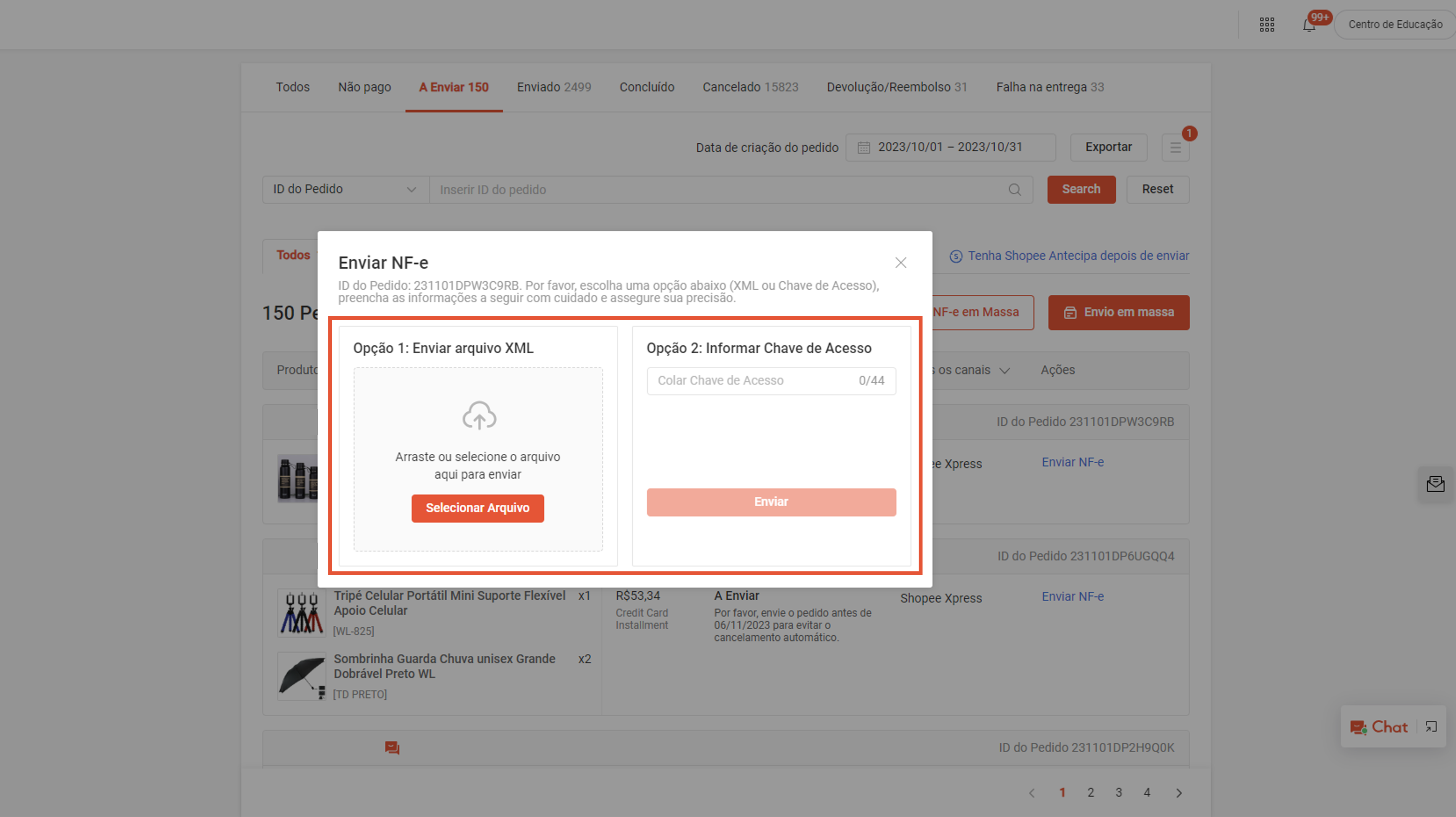Viewport: 1456px width, 817px height.
Task: Go to the next page arrow
Action: pos(1179,793)
